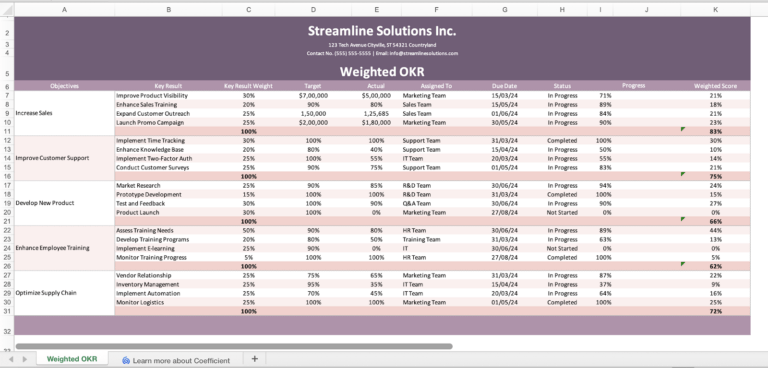Select the Streamline Solutions Inc. title cell
The height and width of the screenshot is (368, 768).
coord(382,31)
